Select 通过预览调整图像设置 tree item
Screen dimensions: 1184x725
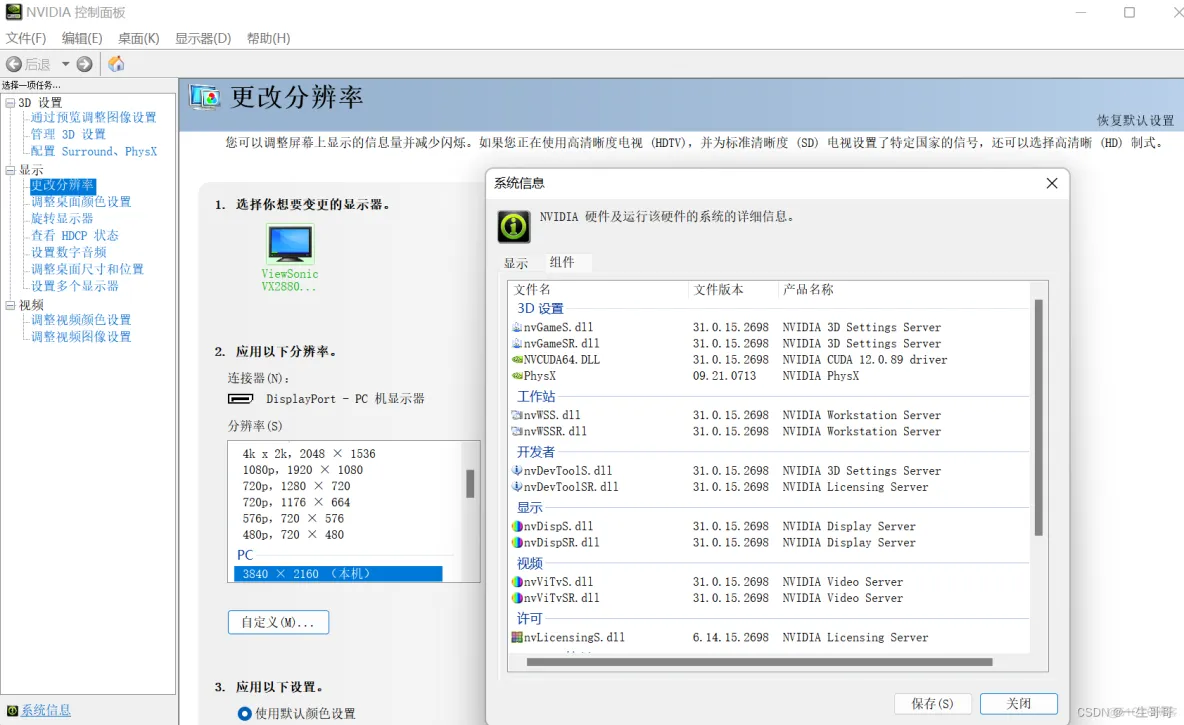(93, 117)
